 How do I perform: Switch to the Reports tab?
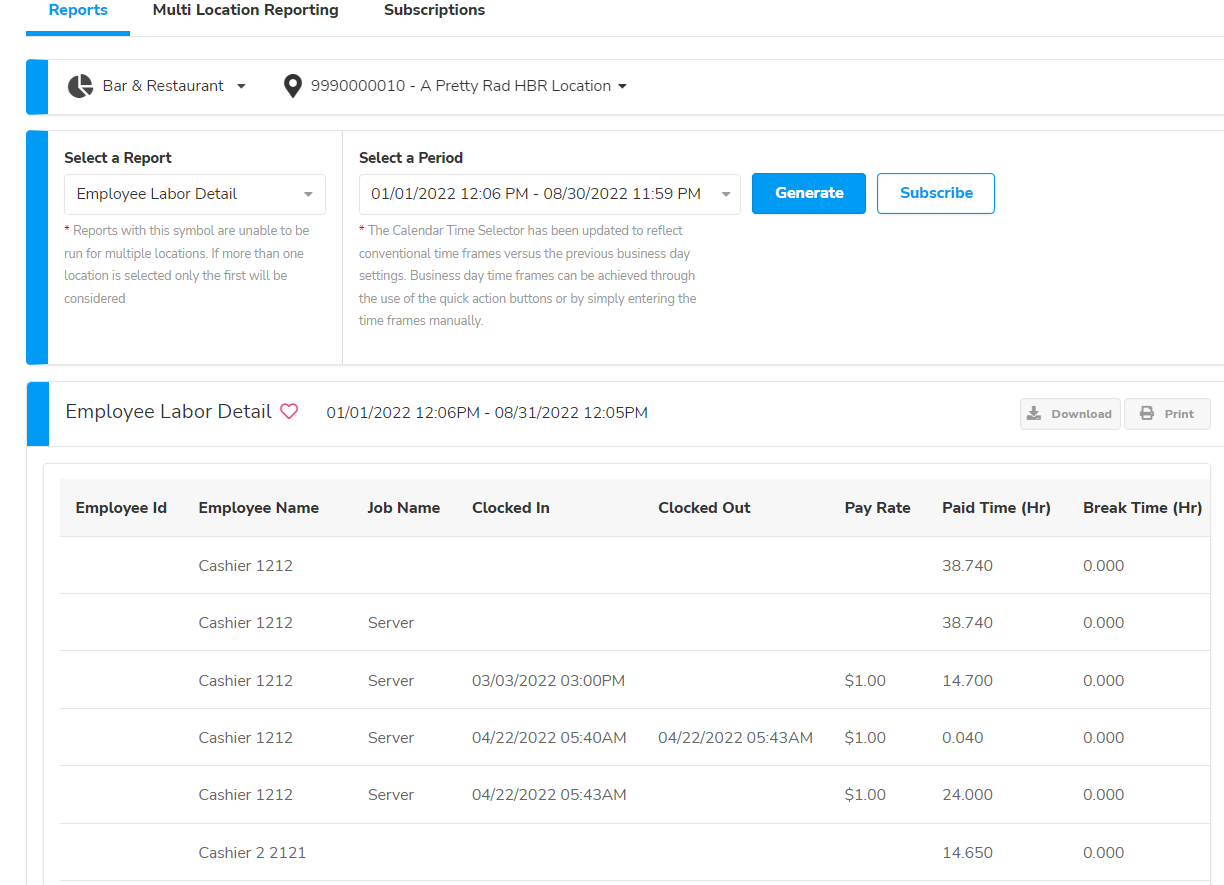pos(78,11)
